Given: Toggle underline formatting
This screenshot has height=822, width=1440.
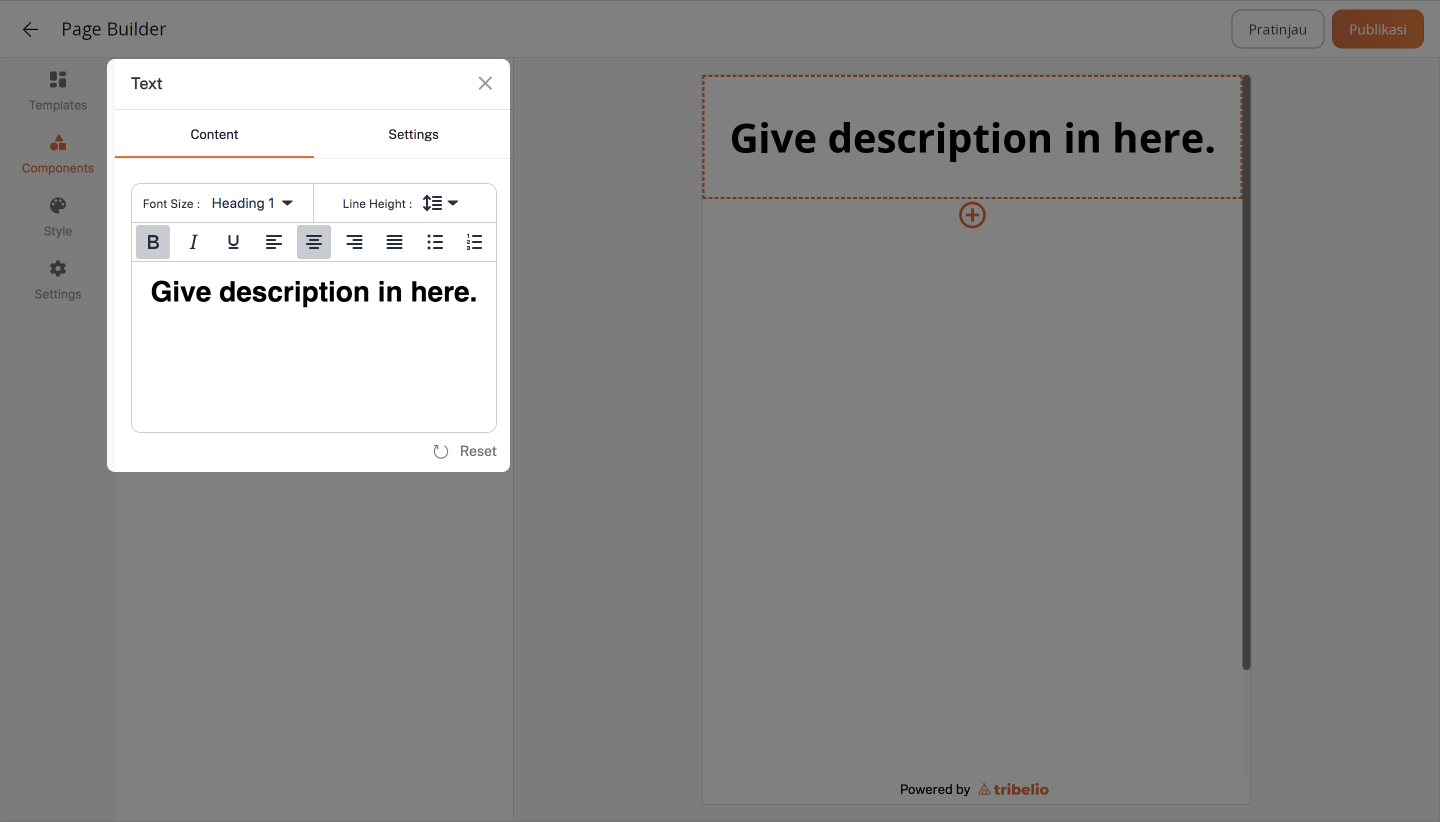Looking at the screenshot, I should 233,242.
